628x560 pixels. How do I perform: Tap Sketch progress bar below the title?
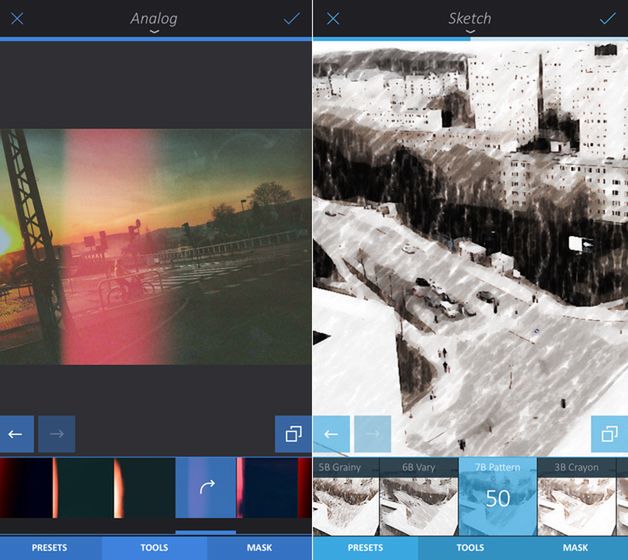point(470,39)
